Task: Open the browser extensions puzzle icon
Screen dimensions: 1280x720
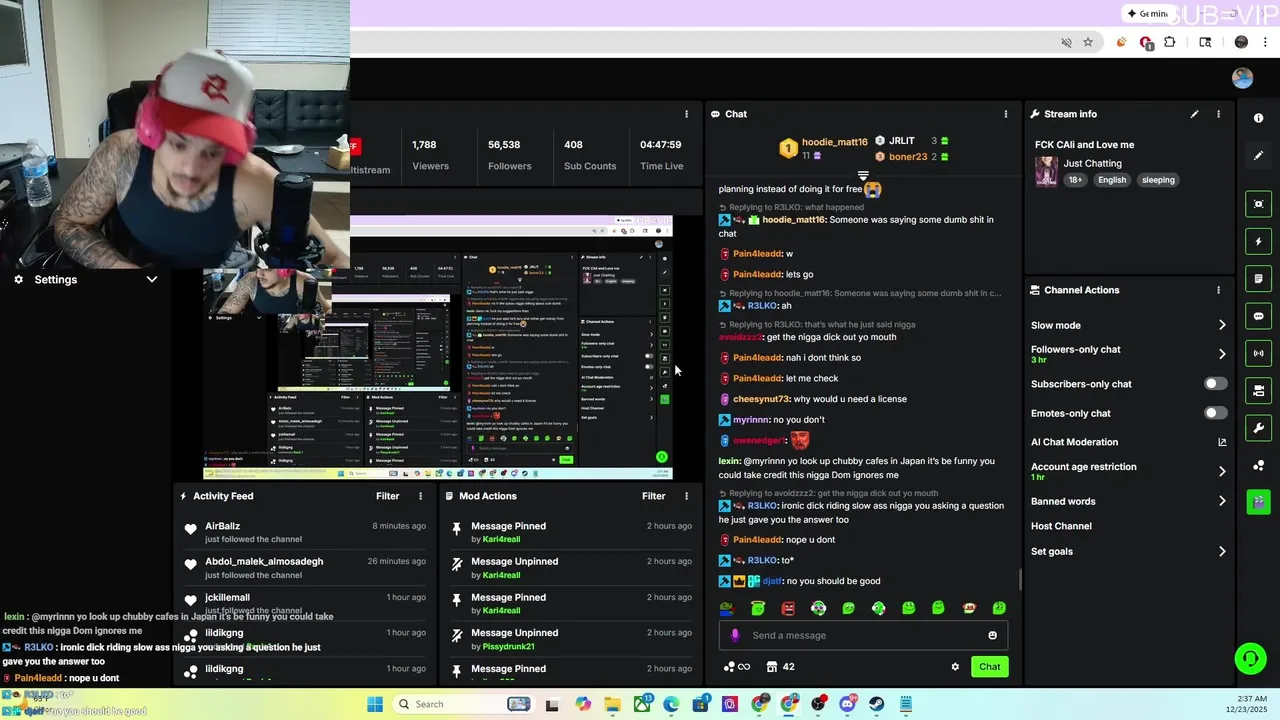Action: [x=1170, y=43]
